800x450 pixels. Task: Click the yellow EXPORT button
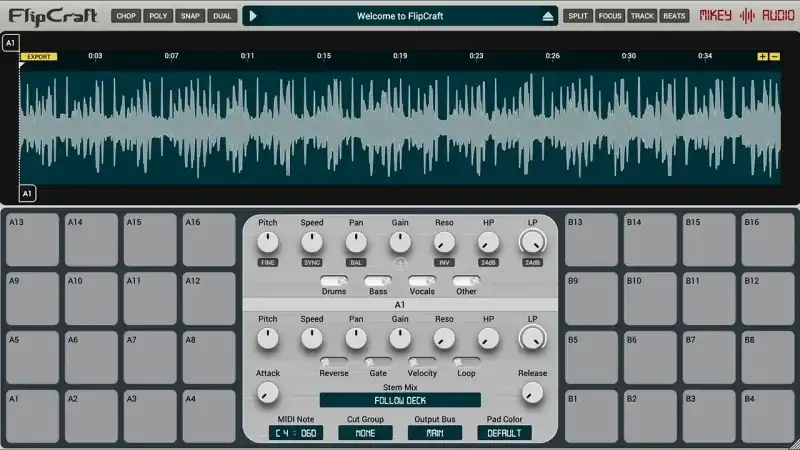pos(39,57)
